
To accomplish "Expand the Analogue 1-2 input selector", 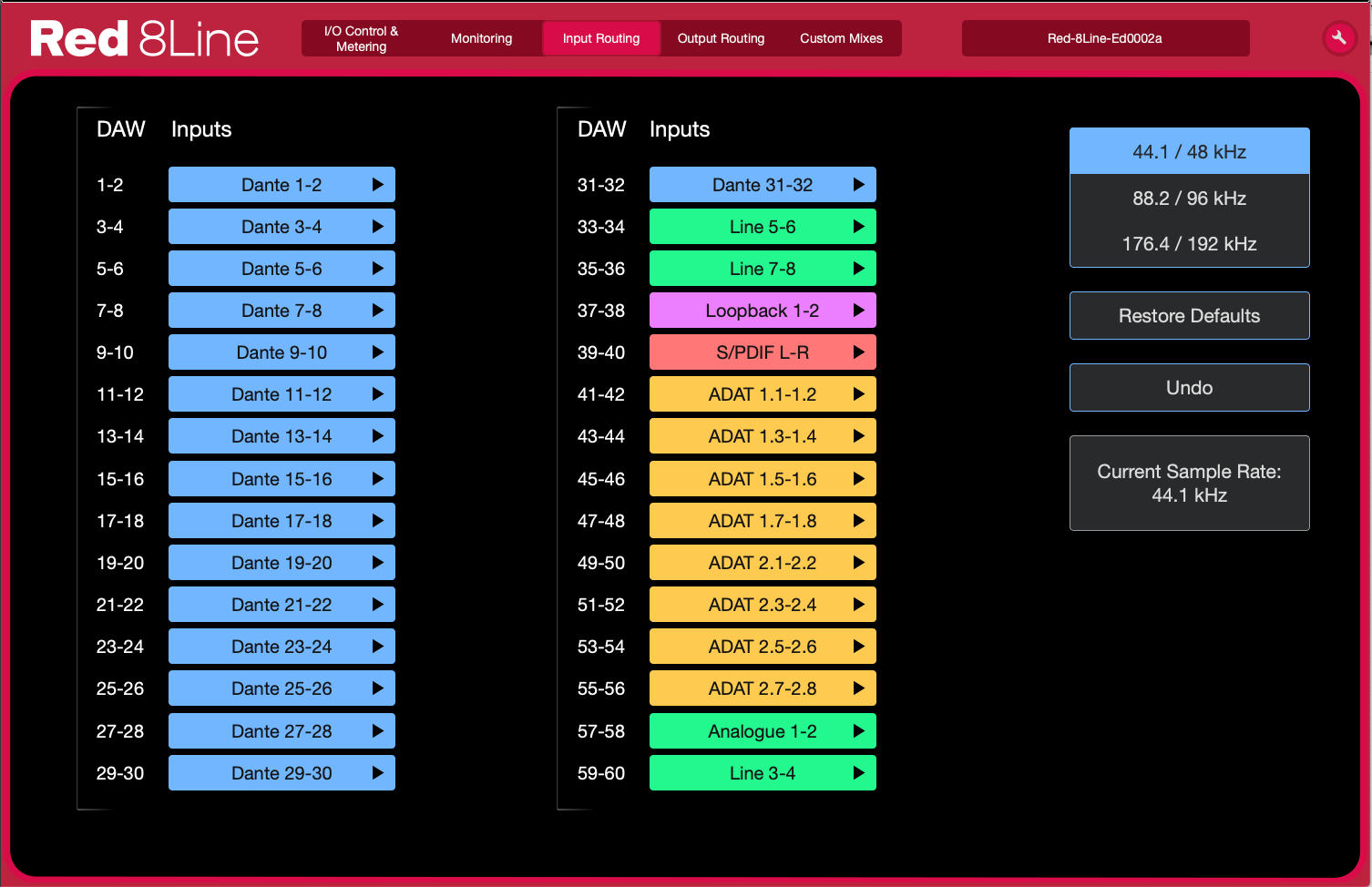I will (x=763, y=731).
